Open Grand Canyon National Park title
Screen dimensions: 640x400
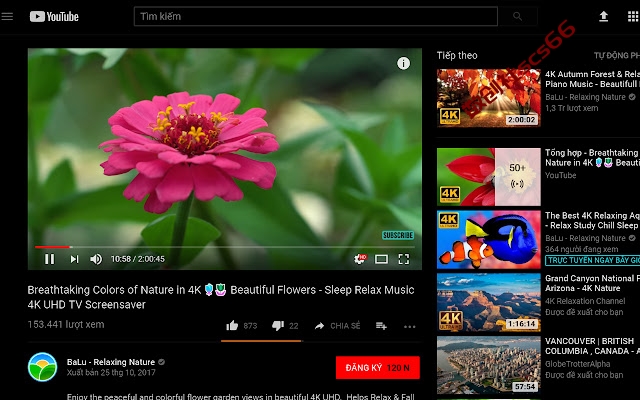[592, 283]
